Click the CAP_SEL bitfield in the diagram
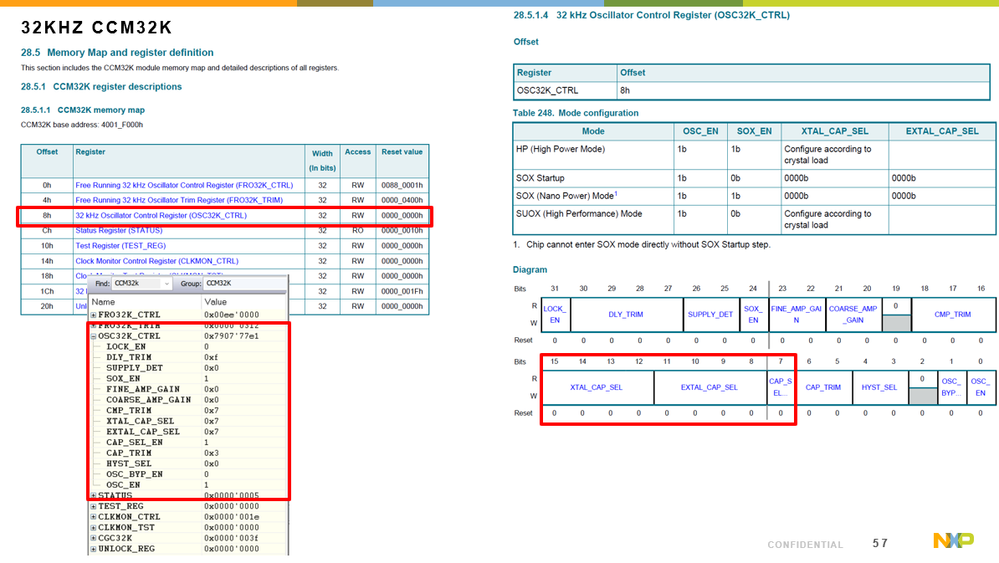The width and height of the screenshot is (999, 563). point(780,387)
